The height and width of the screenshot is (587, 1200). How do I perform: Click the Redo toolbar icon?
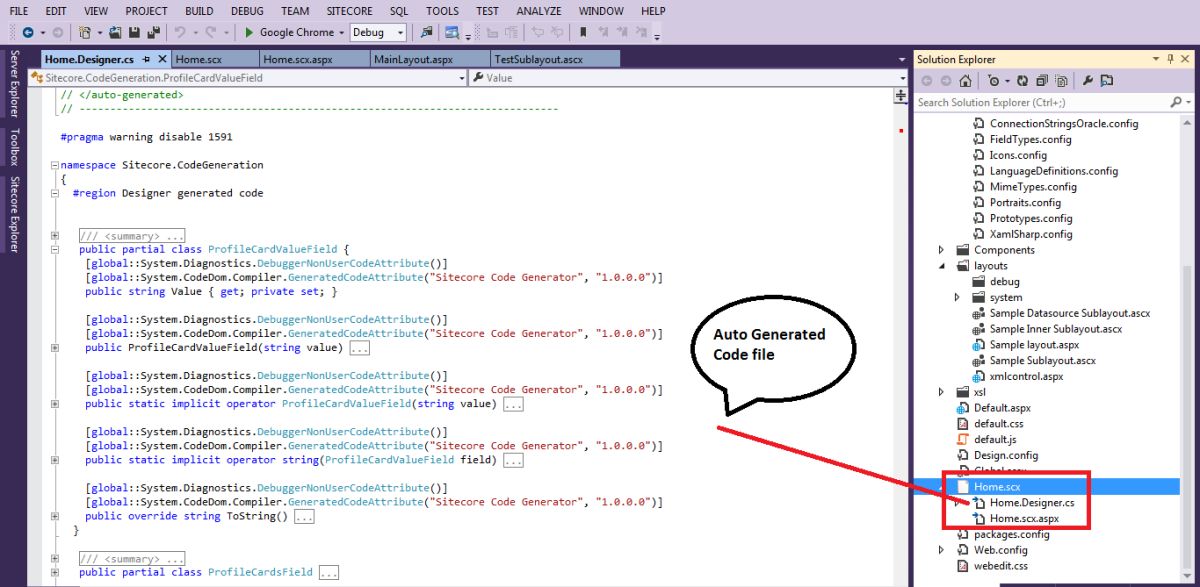coord(211,33)
